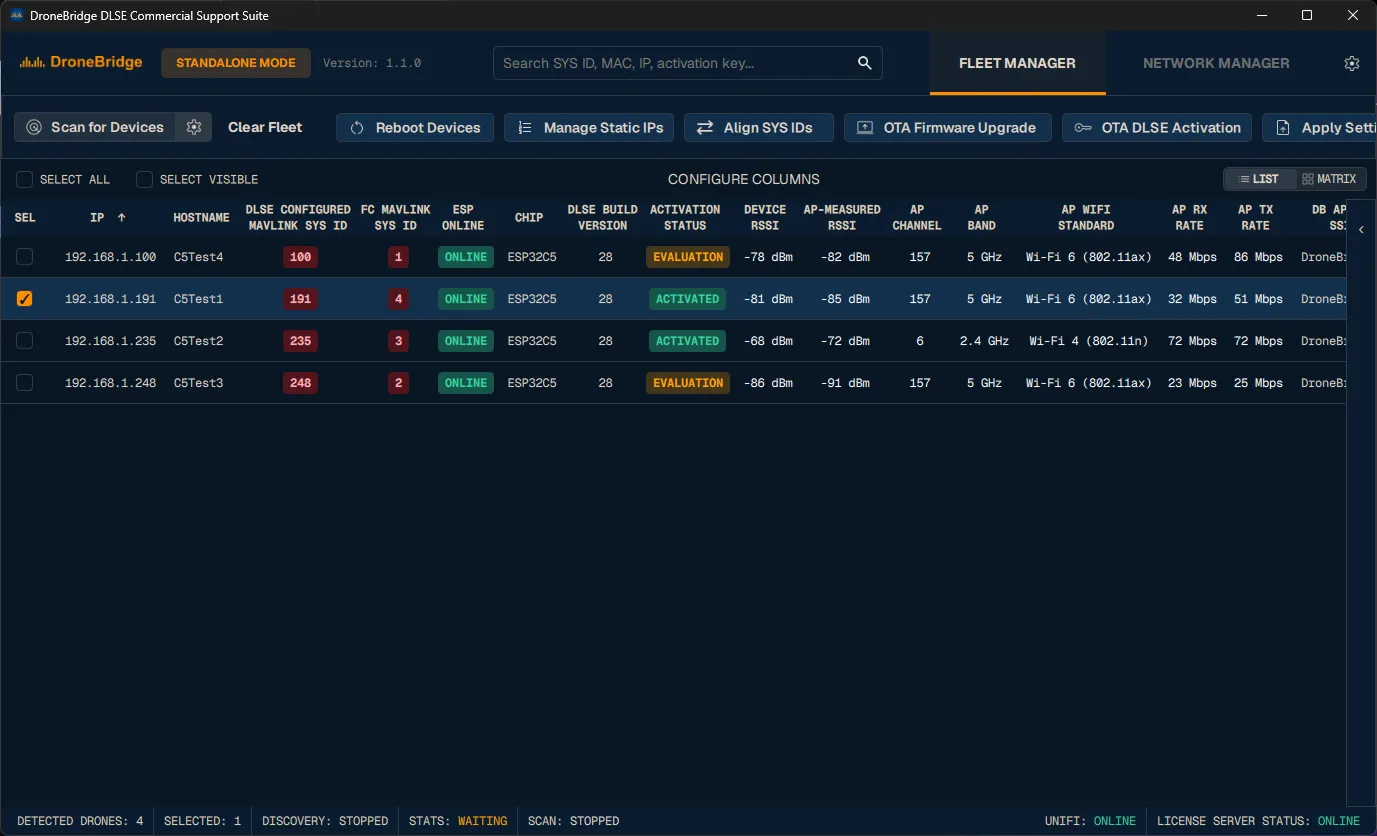Click the Clear Fleet button
Image resolution: width=1377 pixels, height=836 pixels.
tap(265, 127)
